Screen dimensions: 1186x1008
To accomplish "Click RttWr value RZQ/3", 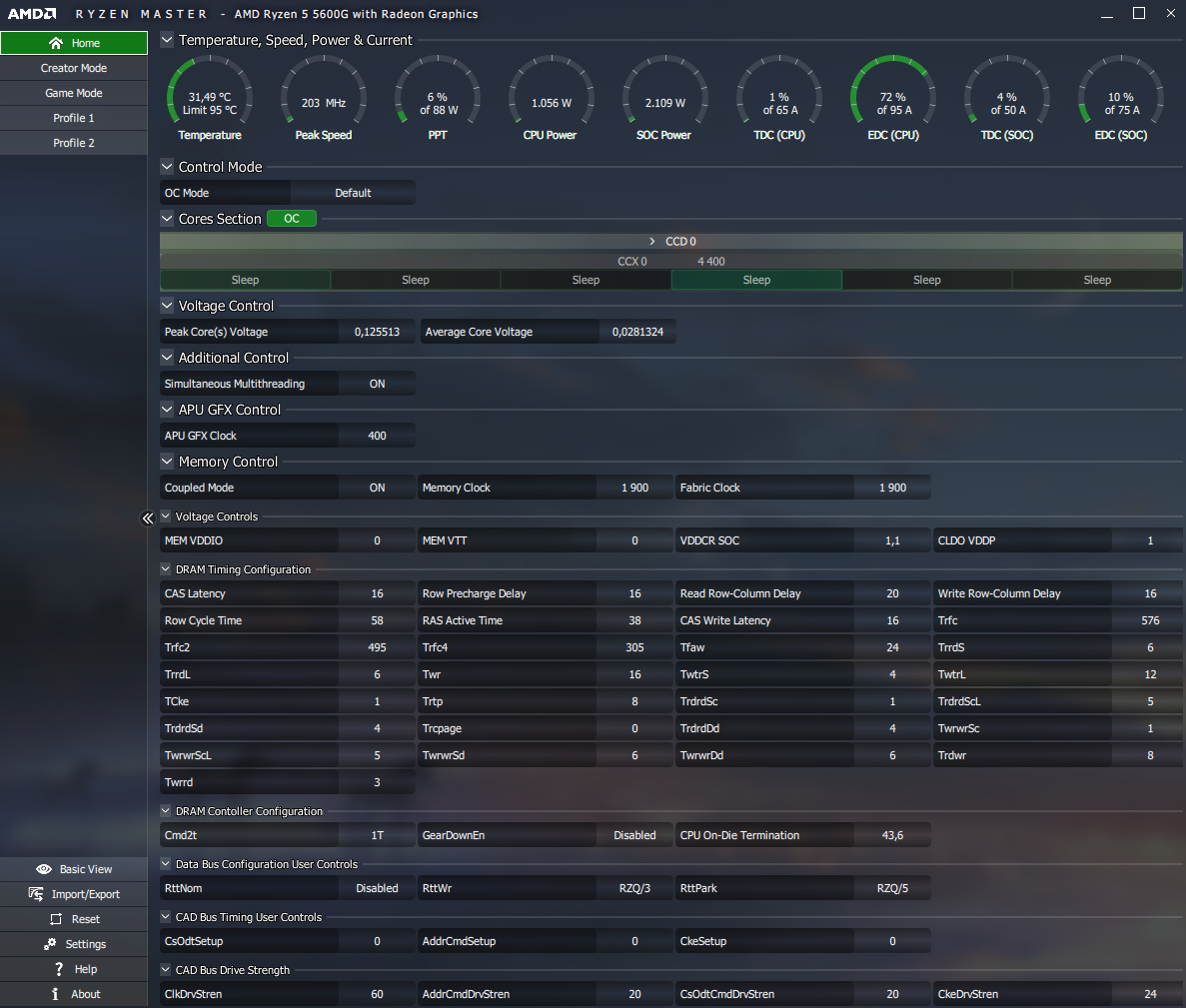I will click(634, 888).
